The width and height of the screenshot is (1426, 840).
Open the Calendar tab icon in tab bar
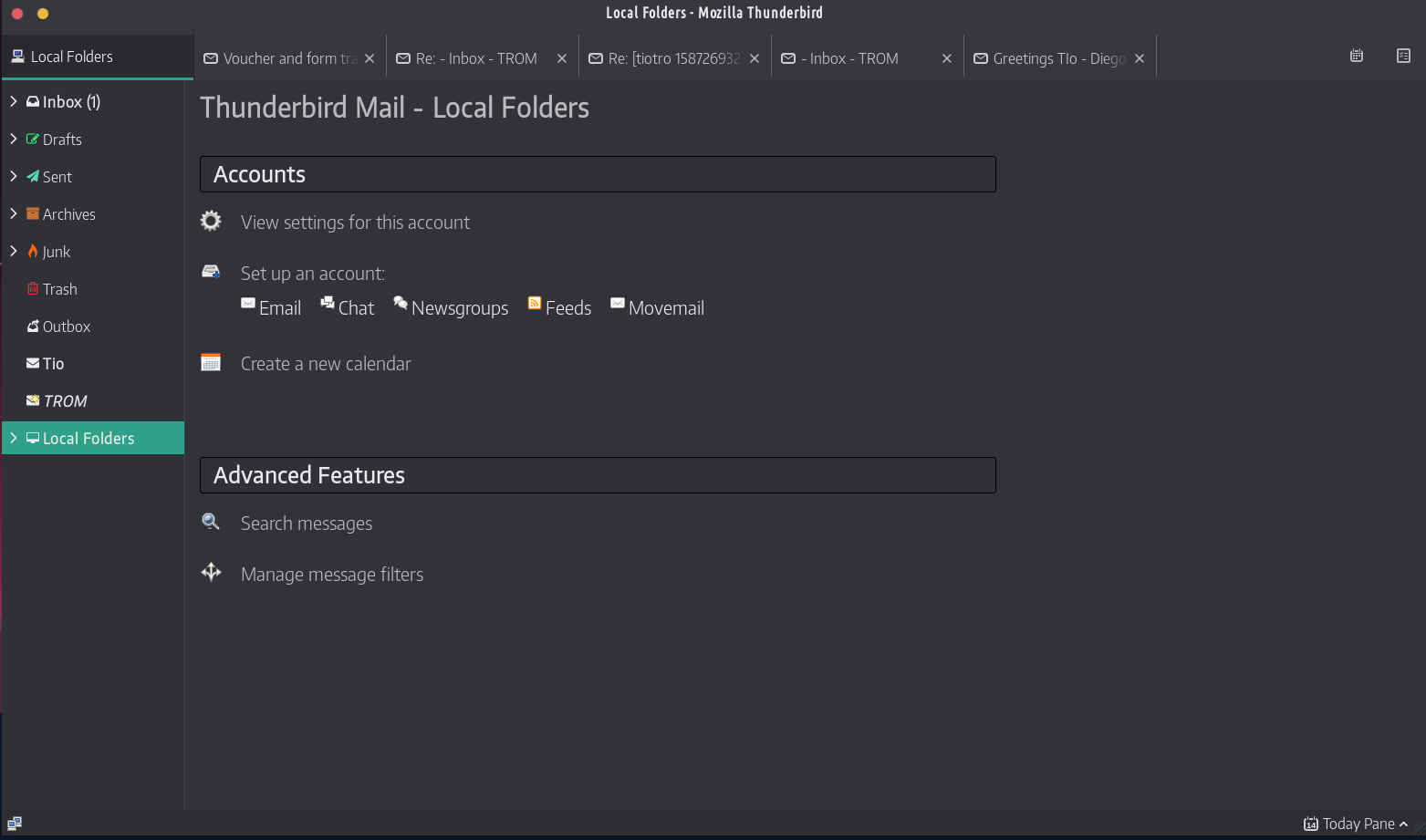point(1357,56)
